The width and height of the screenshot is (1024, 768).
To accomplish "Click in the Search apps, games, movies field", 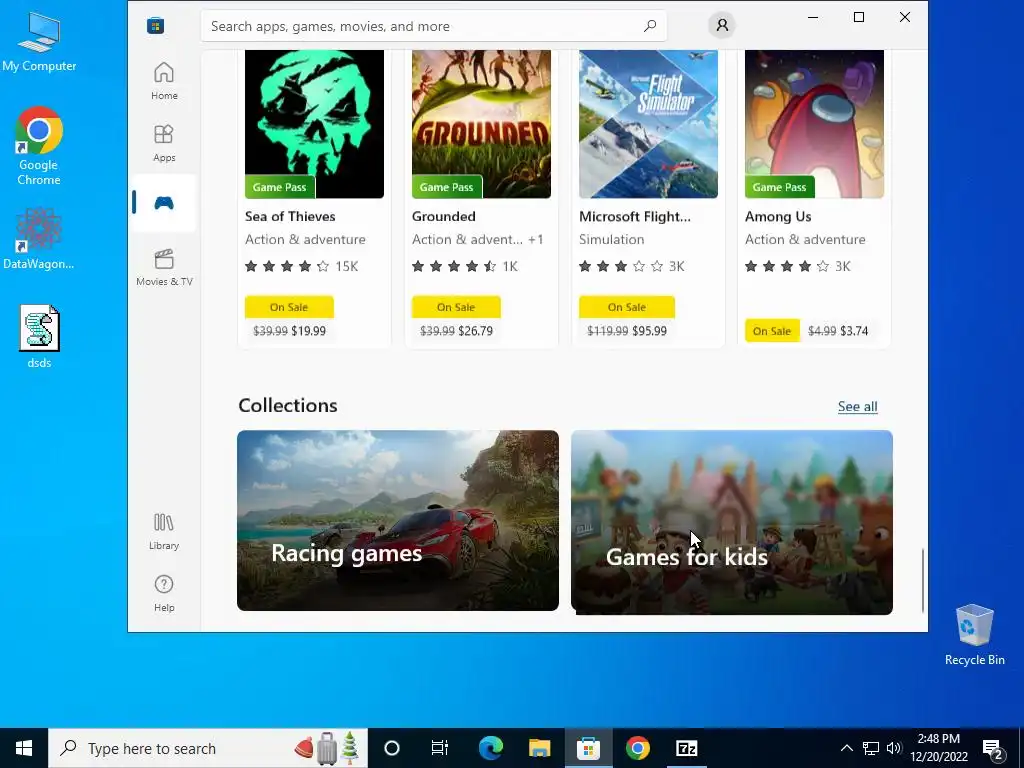I will [434, 26].
